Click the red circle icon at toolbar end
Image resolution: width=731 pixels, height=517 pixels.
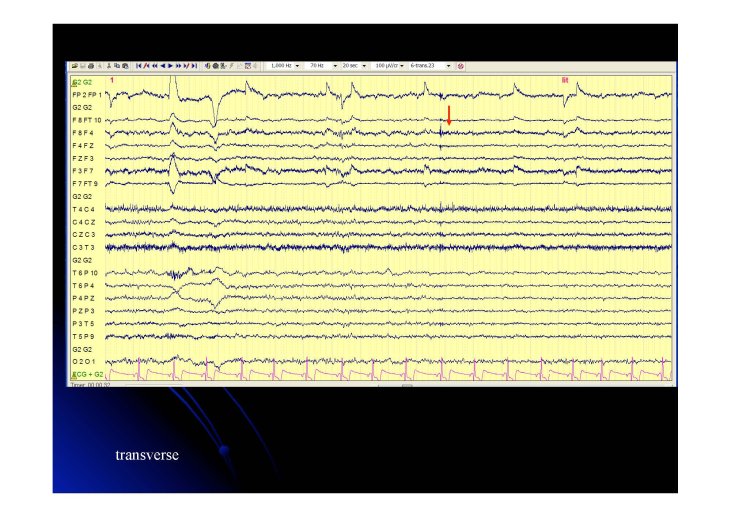click(x=461, y=66)
